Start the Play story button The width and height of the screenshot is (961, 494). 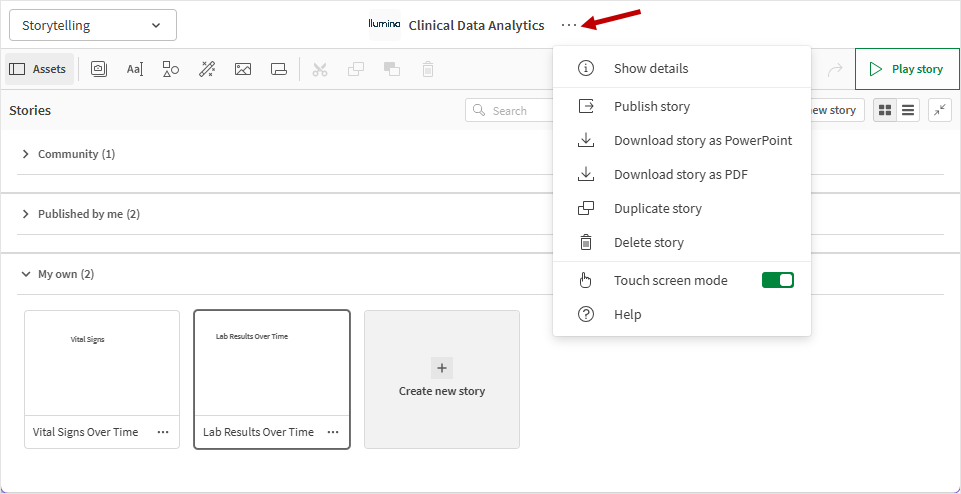(x=908, y=69)
